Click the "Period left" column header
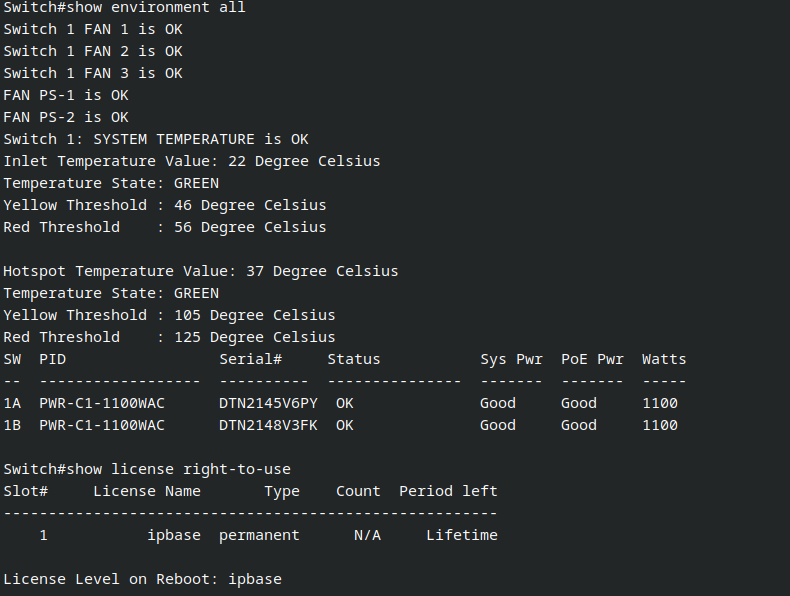Screen dimensions: 790x596 pos(448,491)
